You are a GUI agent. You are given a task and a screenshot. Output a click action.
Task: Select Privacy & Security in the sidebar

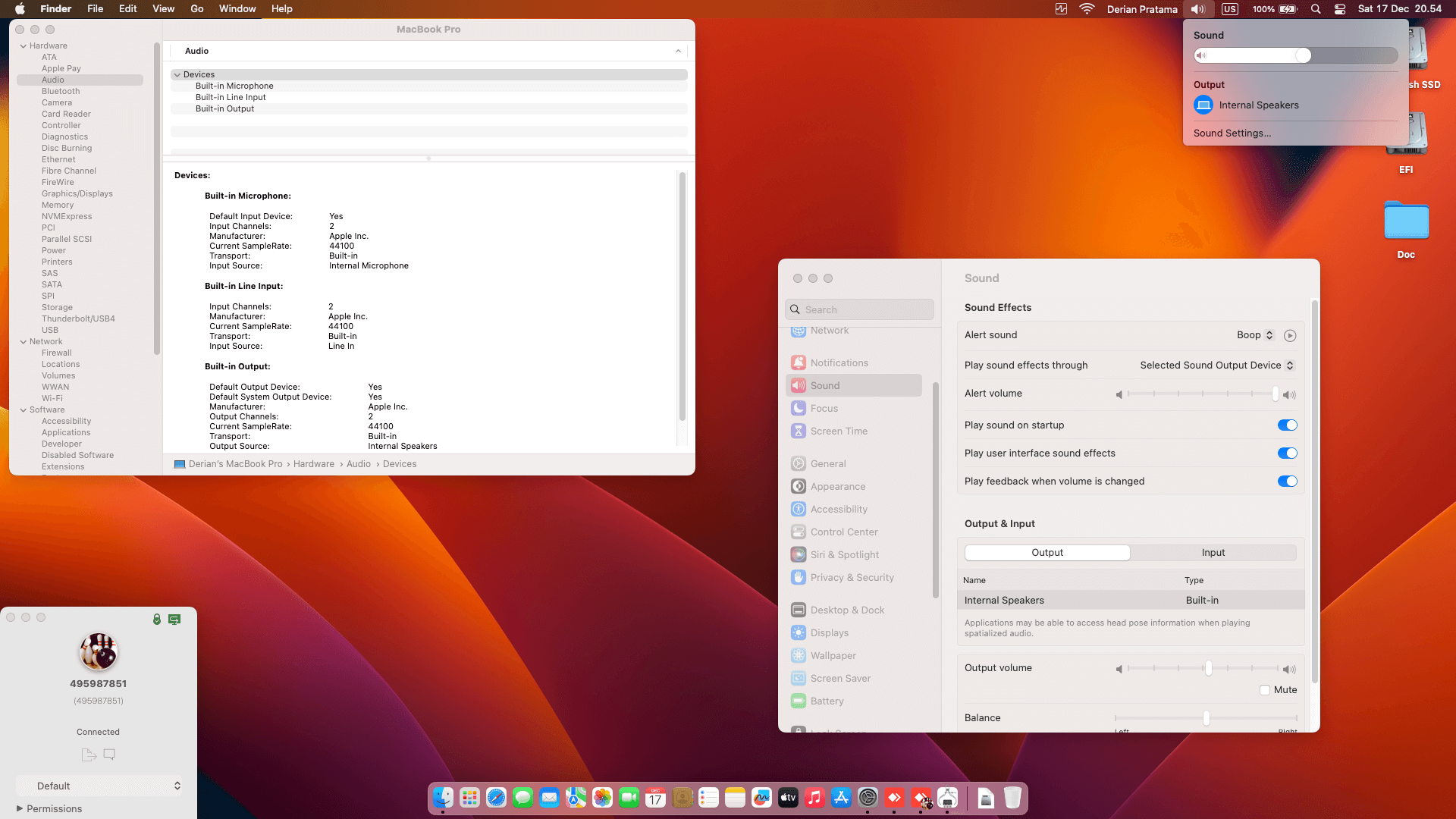(851, 577)
